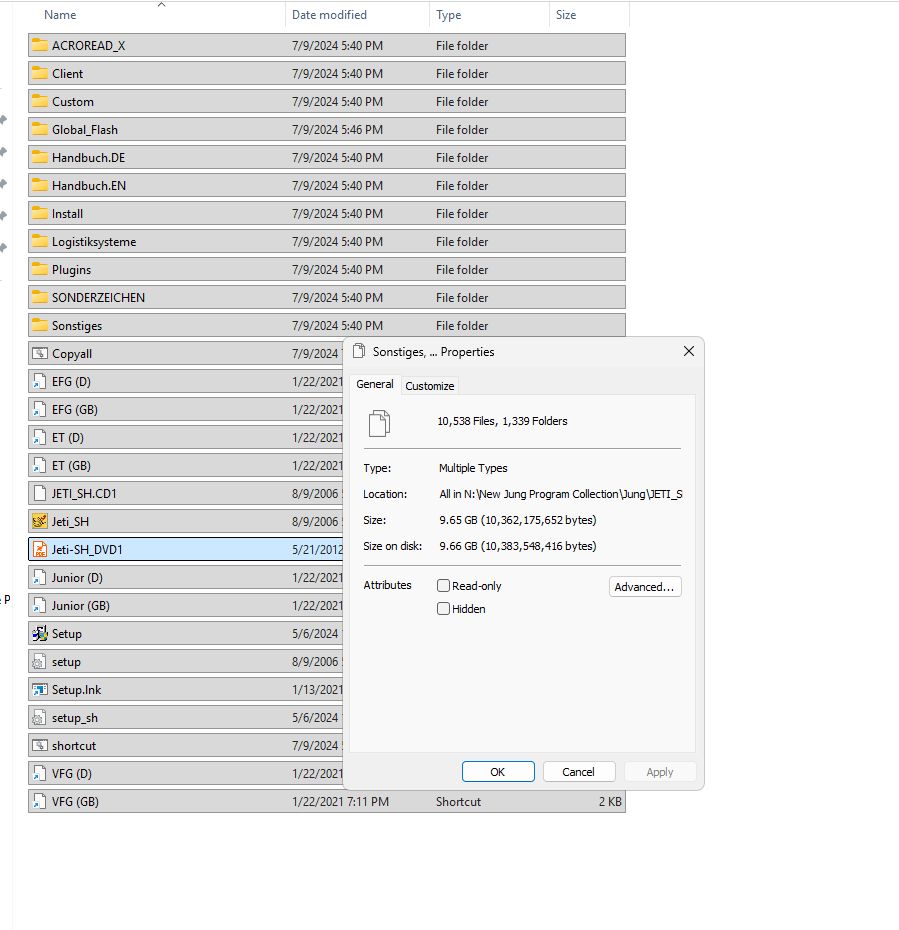The image size is (899, 930).
Task: Click the setup_sh gear icon
Action: pos(38,717)
